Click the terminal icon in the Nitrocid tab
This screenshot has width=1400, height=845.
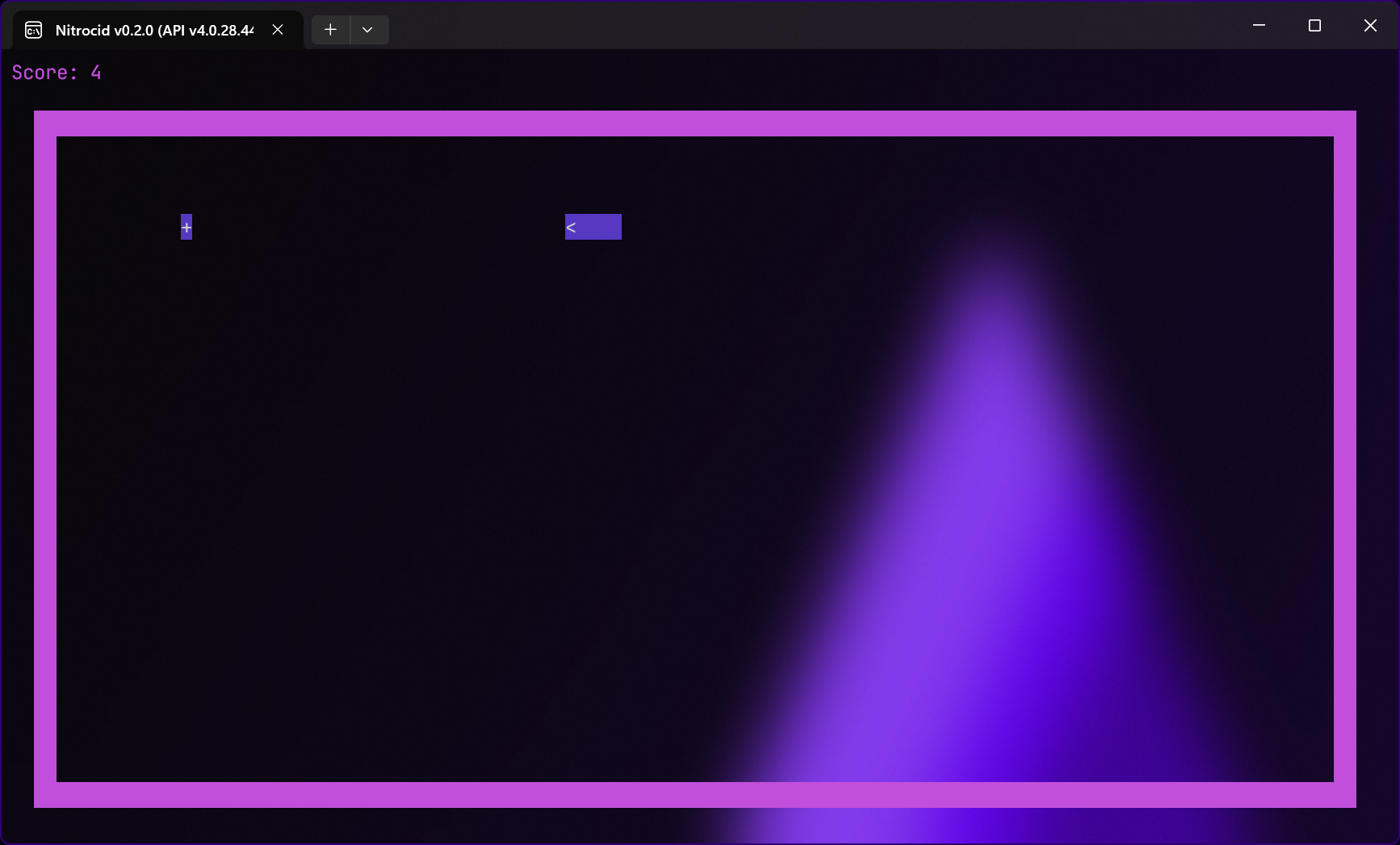point(34,31)
